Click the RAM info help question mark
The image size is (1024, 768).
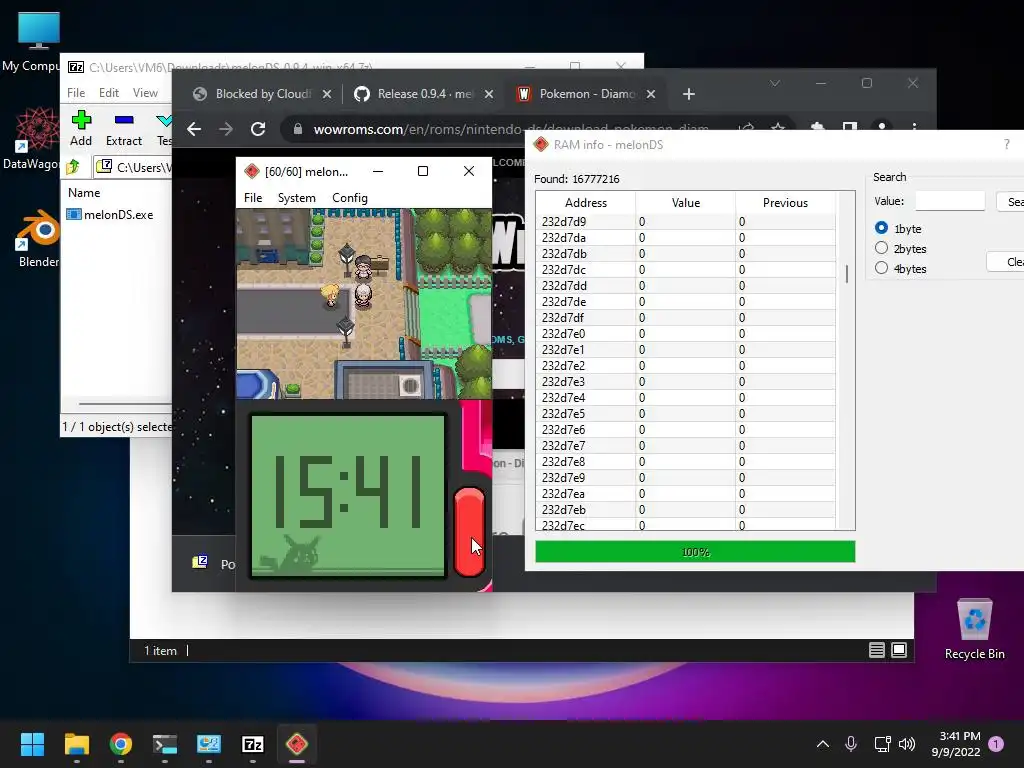coord(1006,144)
